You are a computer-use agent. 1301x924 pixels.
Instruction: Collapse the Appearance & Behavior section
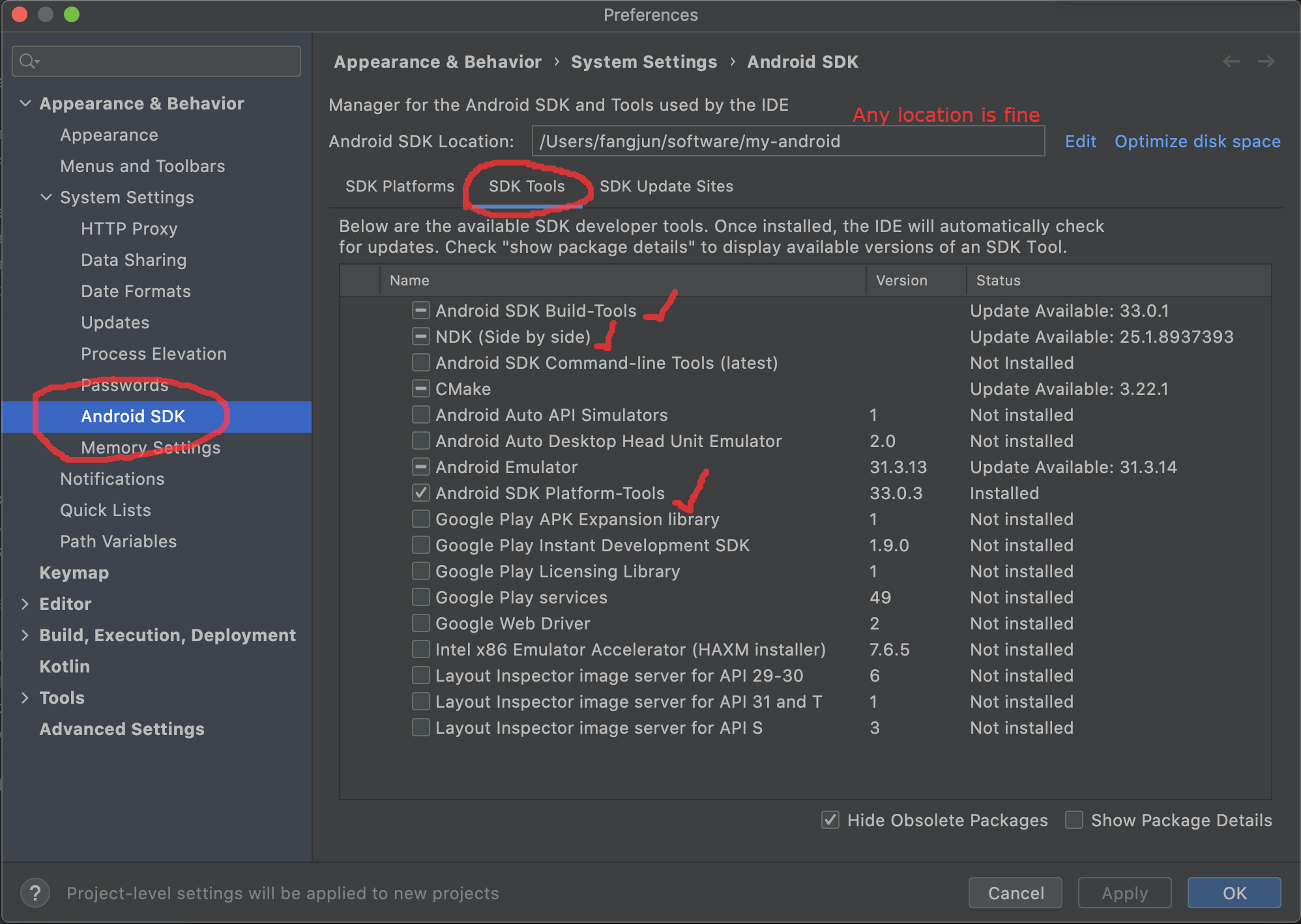(x=25, y=103)
